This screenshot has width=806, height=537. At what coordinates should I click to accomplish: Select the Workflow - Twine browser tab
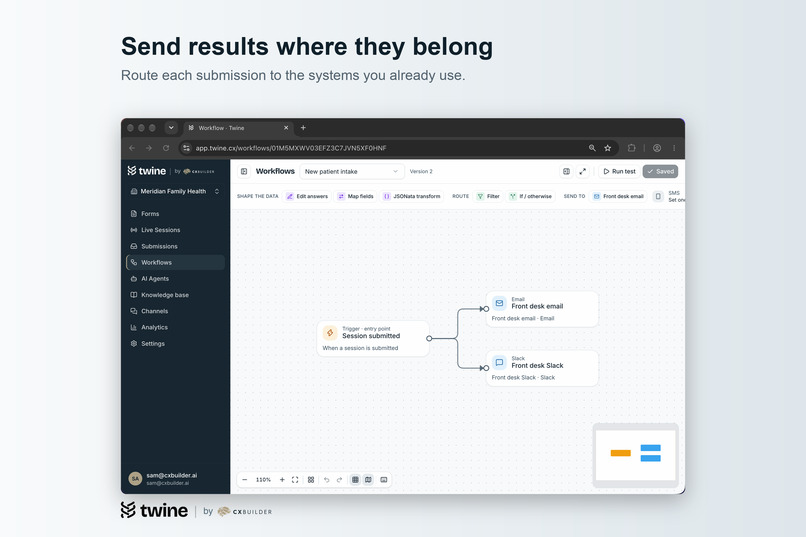[x=239, y=128]
